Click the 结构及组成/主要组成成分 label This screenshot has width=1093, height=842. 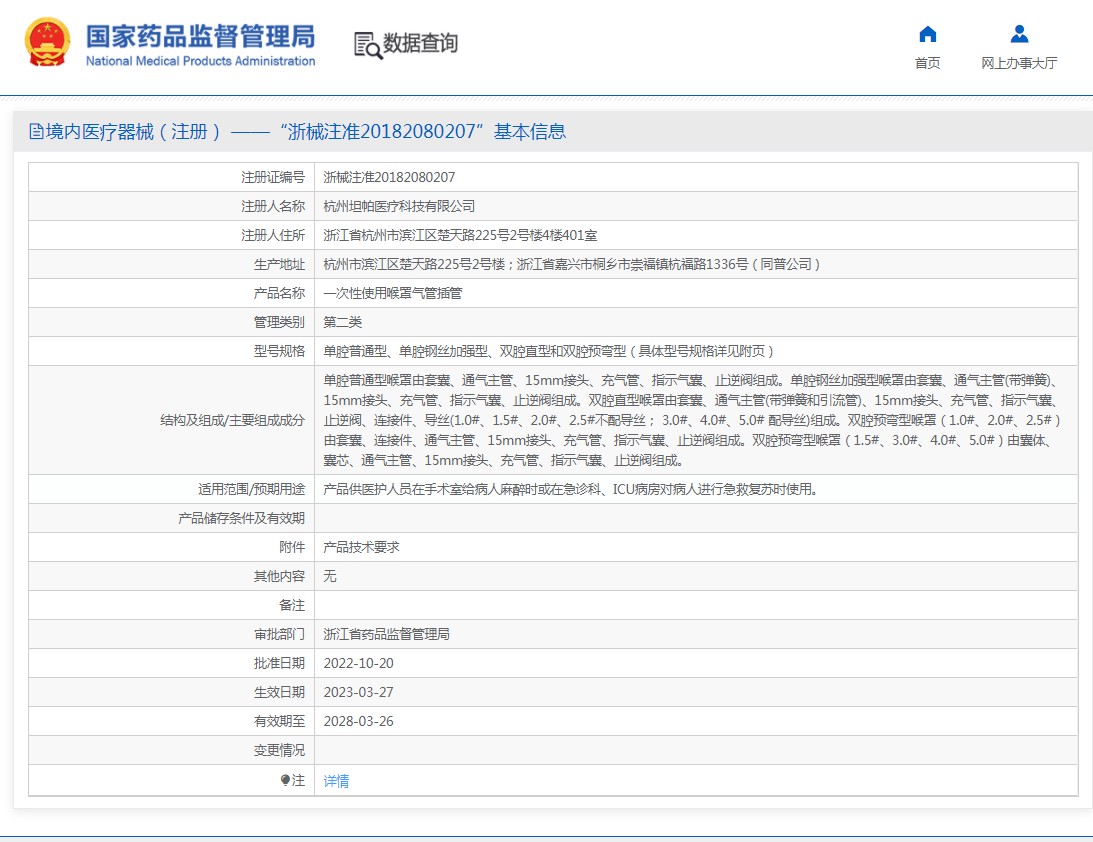(233, 420)
